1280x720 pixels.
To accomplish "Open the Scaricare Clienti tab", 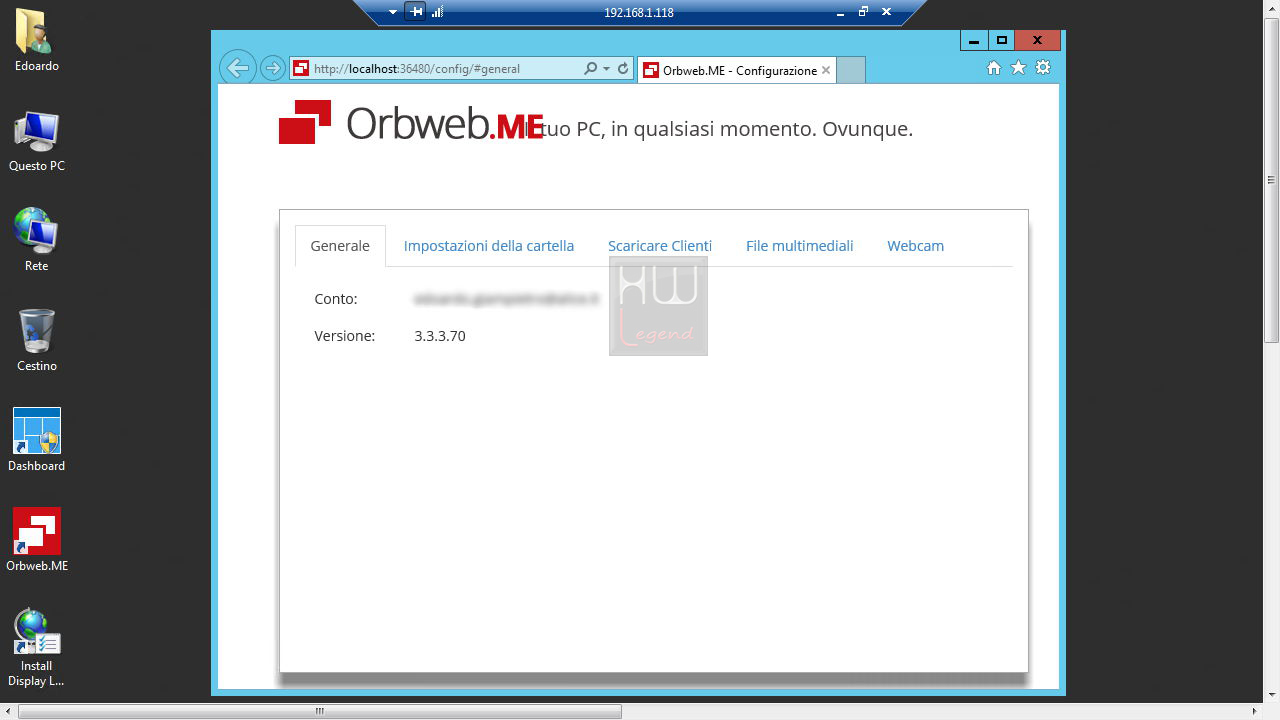I will pyautogui.click(x=660, y=246).
